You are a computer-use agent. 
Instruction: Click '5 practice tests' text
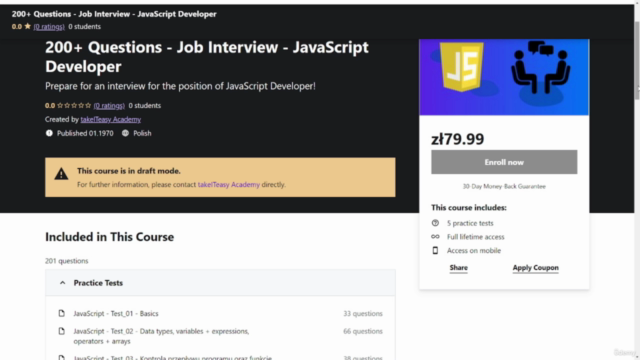pyautogui.click(x=470, y=223)
